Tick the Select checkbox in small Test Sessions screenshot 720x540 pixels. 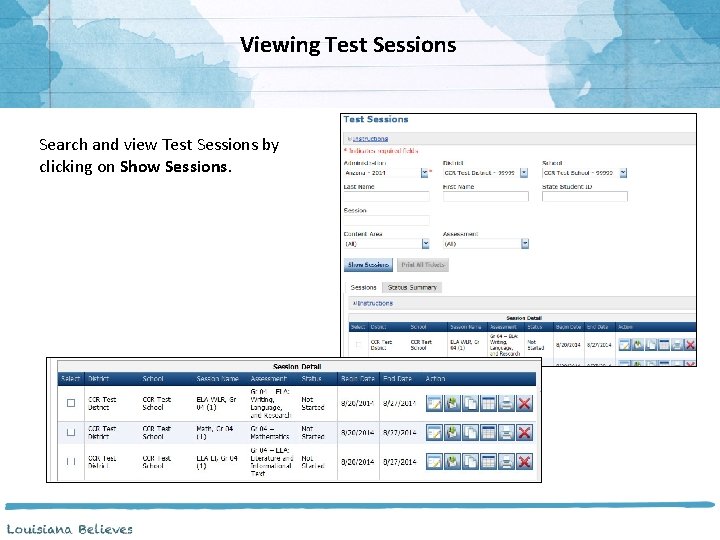coord(358,344)
